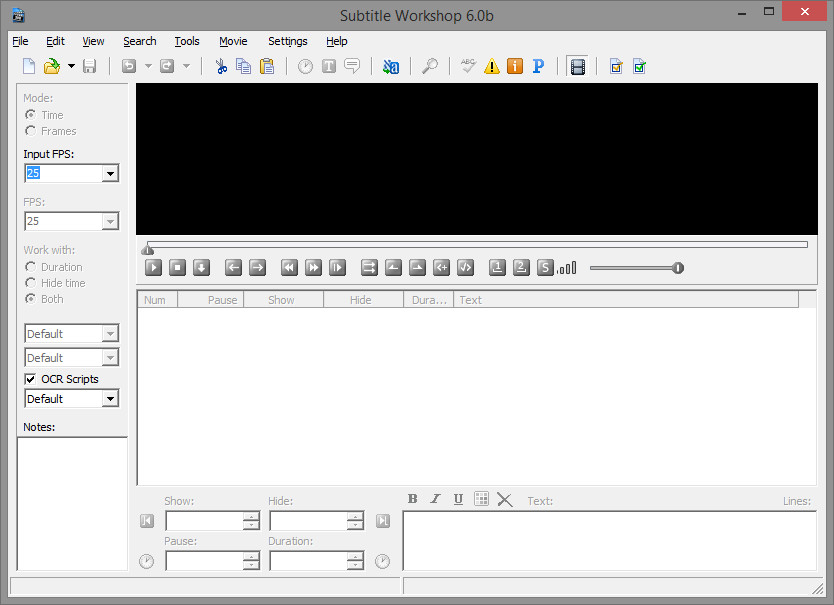Click the T text toolbar icon

tap(329, 67)
